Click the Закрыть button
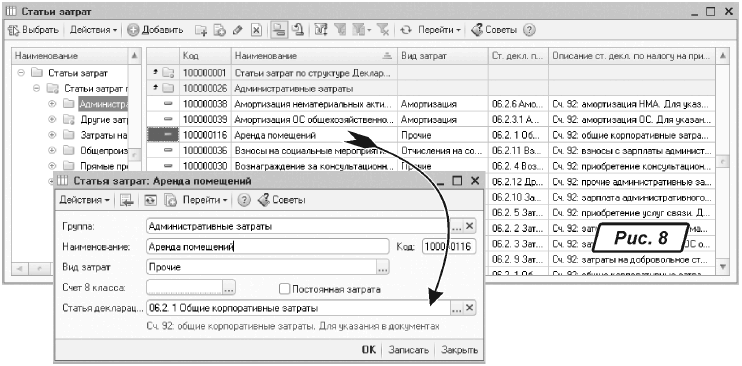The image size is (742, 366). point(459,350)
